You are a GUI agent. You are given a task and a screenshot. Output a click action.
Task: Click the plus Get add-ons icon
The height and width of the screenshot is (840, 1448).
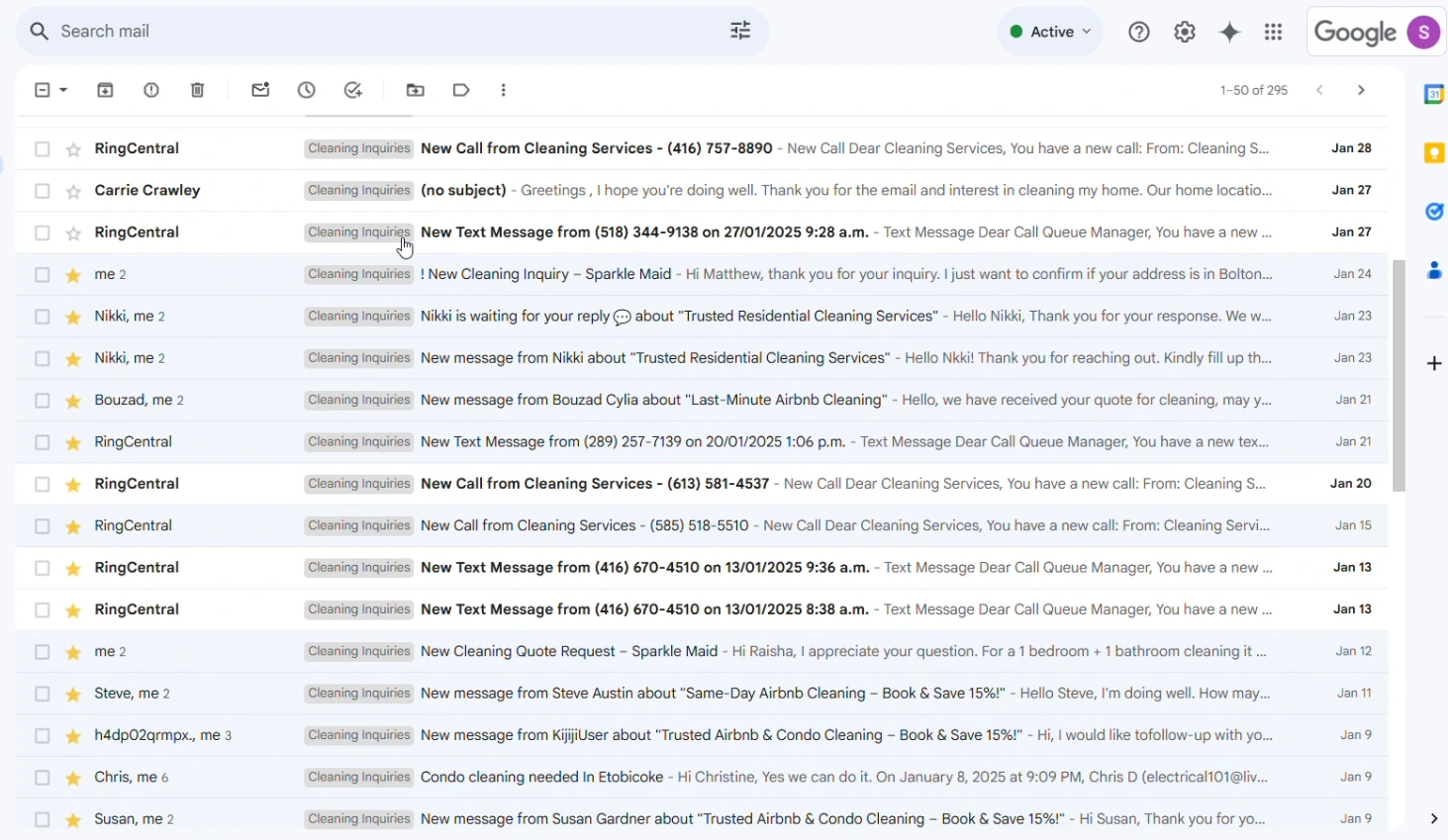[1434, 364]
